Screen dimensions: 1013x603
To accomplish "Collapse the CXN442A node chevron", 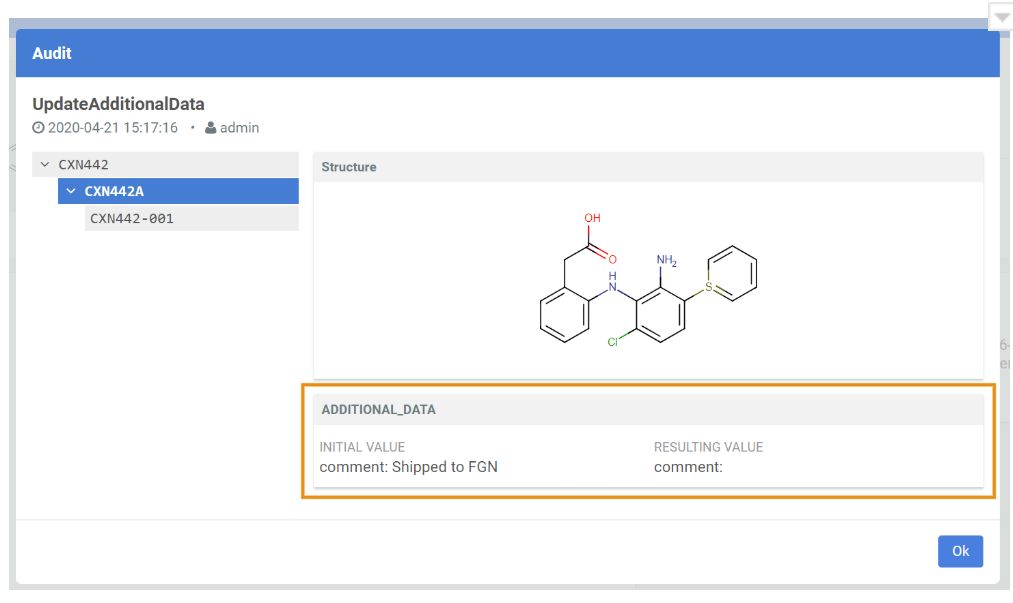I will pos(70,191).
